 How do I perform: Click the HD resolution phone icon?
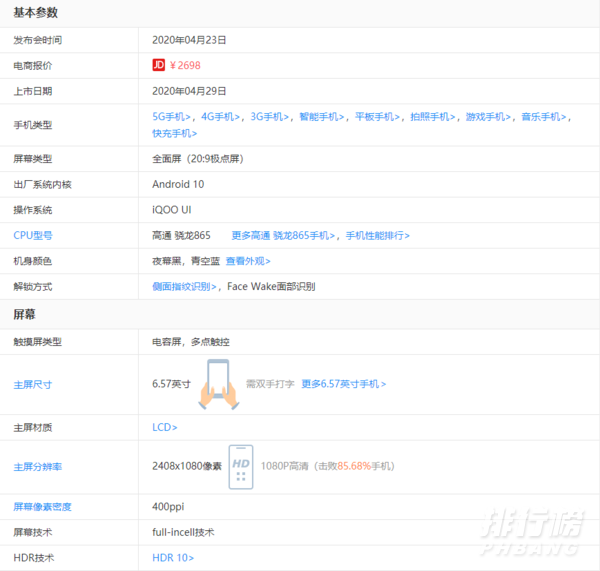click(x=241, y=467)
